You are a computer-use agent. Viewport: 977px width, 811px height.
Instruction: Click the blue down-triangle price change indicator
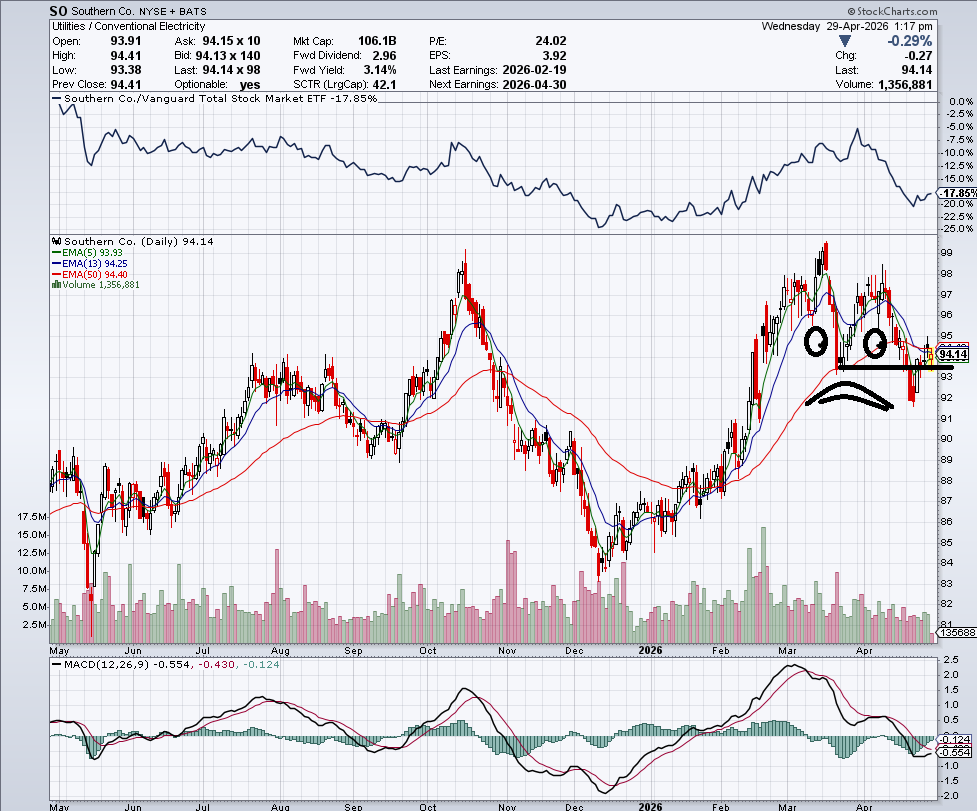844,41
